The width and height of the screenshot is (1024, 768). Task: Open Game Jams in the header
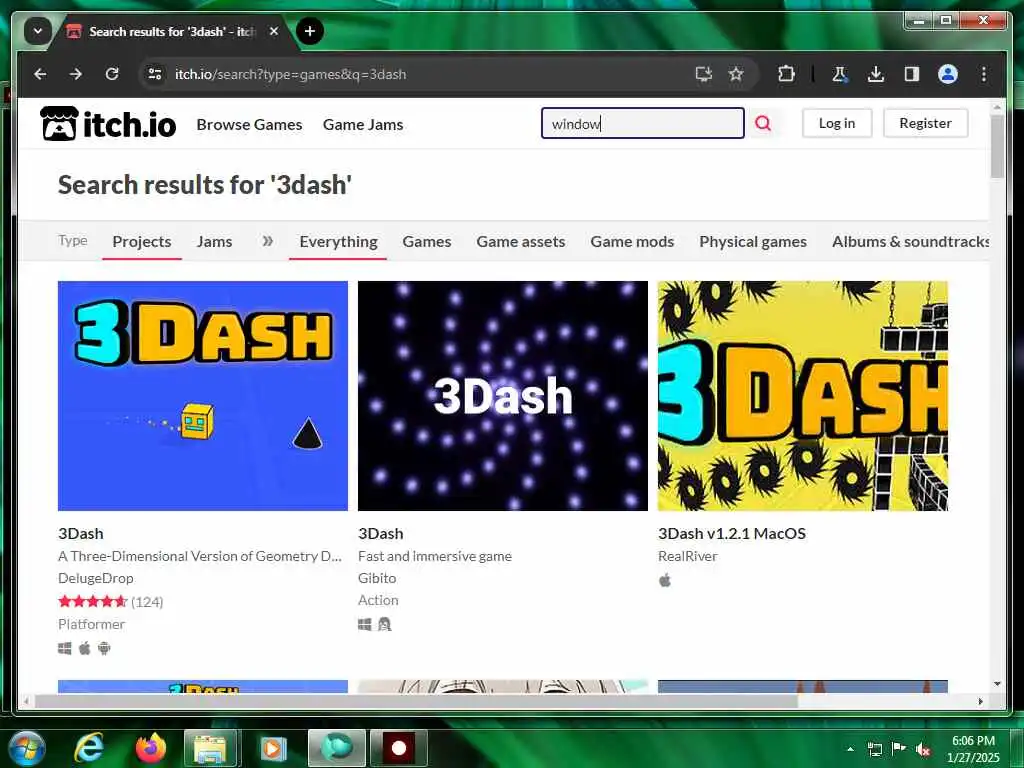363,124
